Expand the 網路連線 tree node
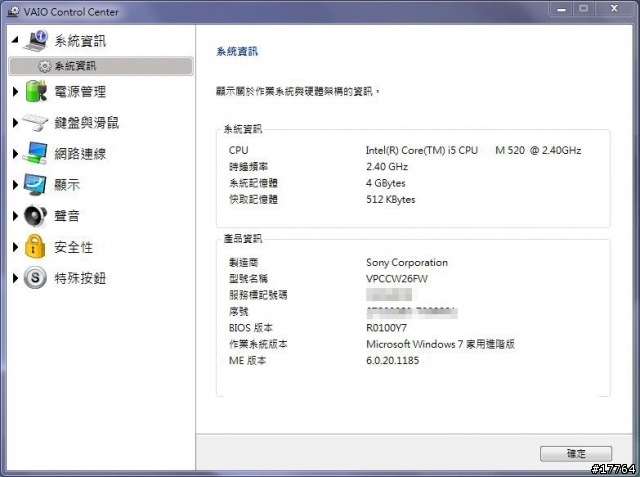The image size is (640, 477). (16, 154)
